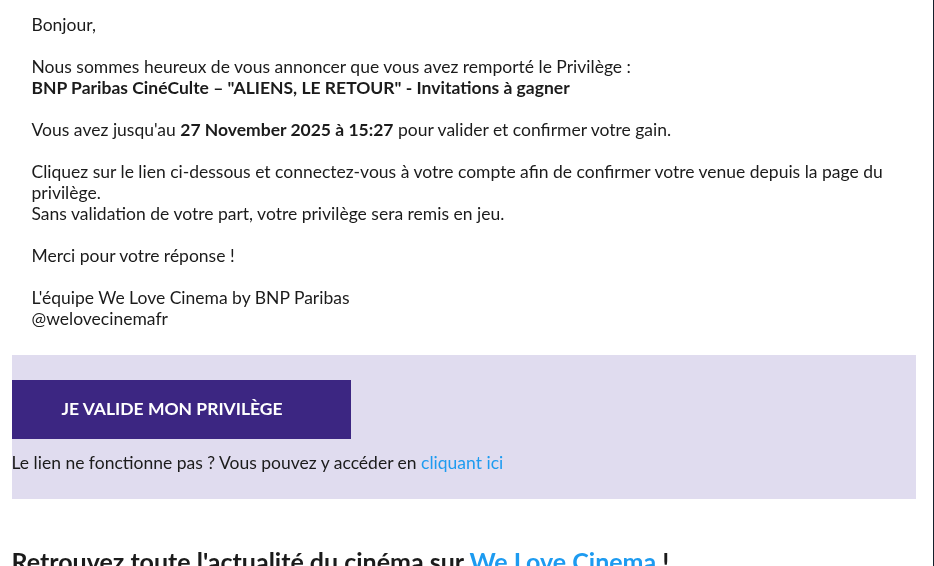Click the "Invitations à gagner" bold text

[x=492, y=88]
